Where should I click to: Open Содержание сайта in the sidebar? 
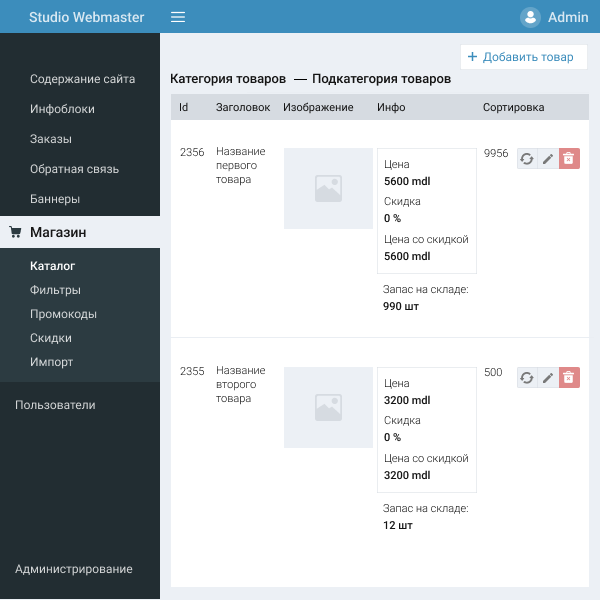tap(82, 79)
